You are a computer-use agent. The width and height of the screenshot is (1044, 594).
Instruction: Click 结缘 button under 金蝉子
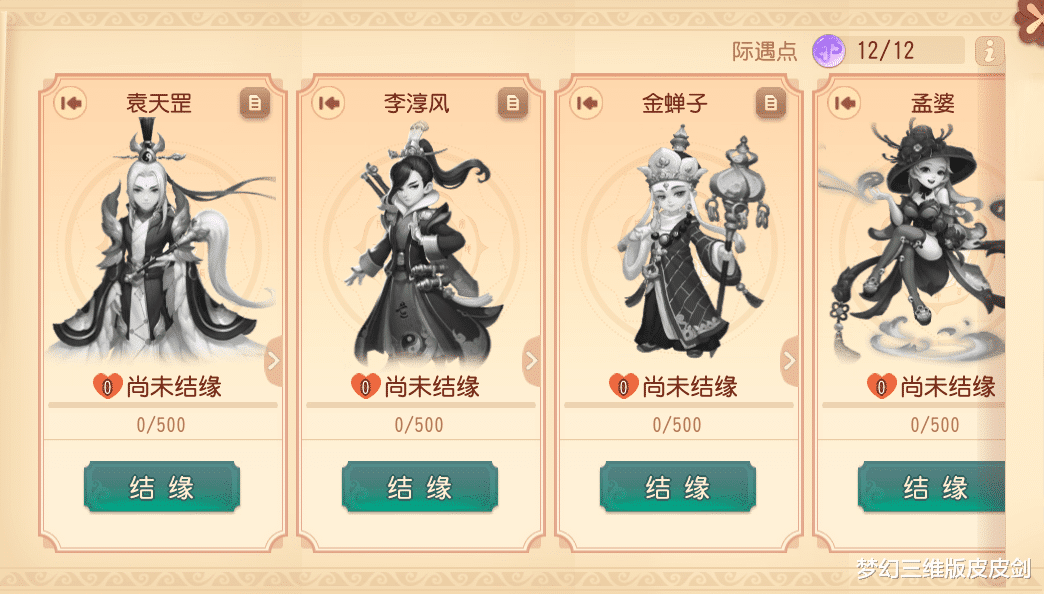pyautogui.click(x=678, y=487)
